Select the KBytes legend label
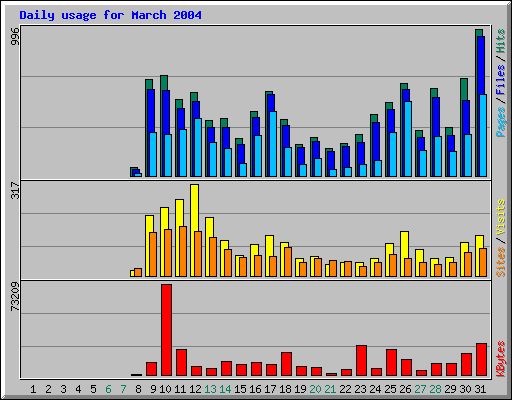 (500, 359)
